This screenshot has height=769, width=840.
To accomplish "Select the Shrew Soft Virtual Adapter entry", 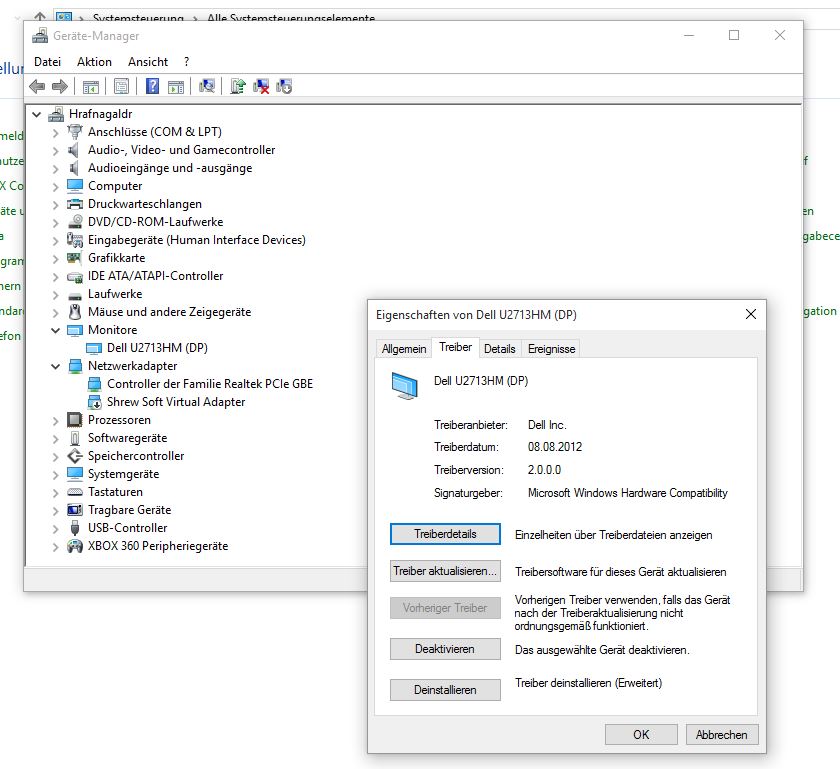I will [176, 402].
